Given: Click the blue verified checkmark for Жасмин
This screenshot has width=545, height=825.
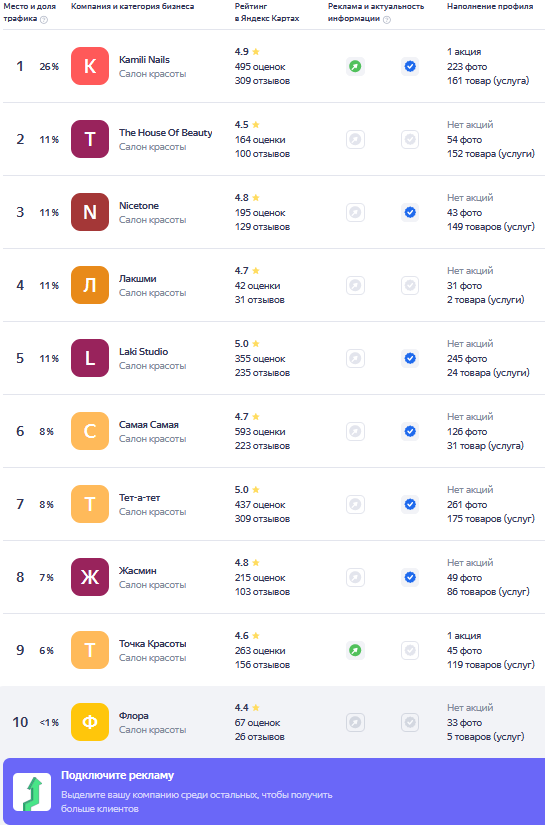Looking at the screenshot, I should pos(410,577).
